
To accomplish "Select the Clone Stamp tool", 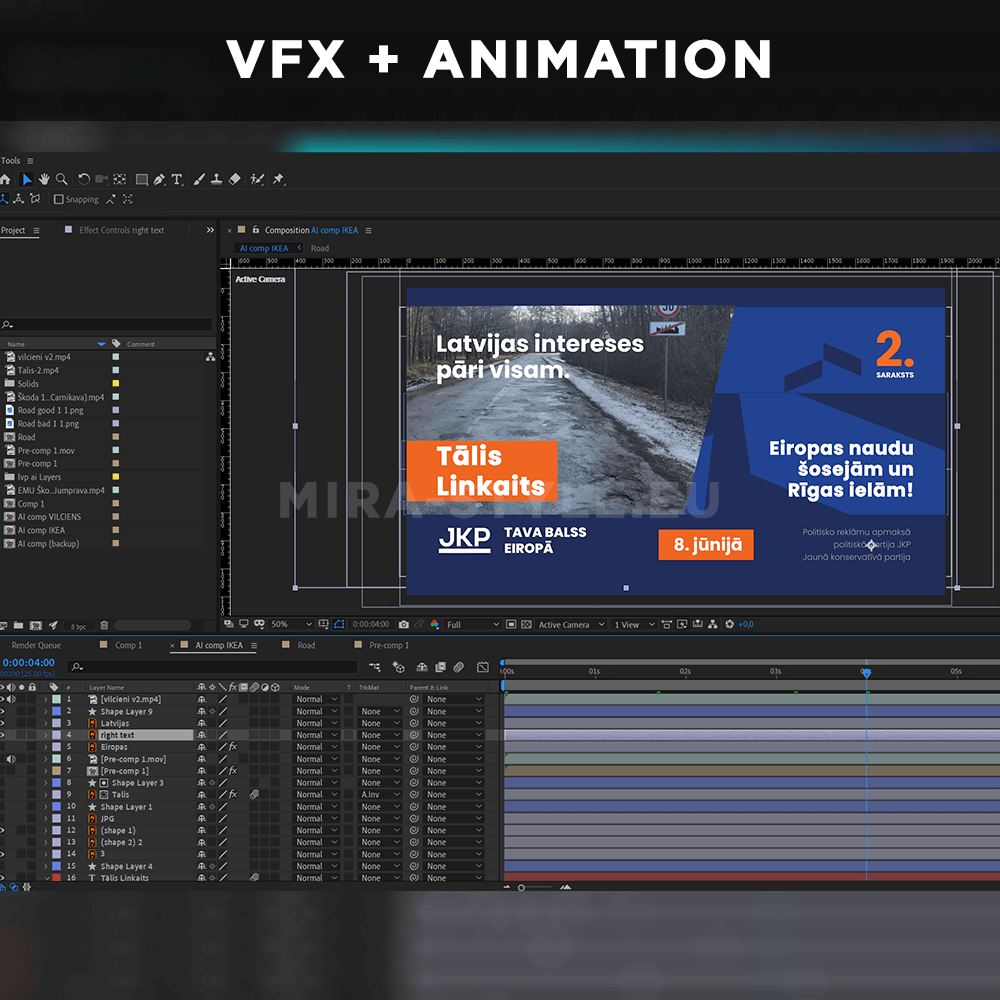I will [216, 180].
